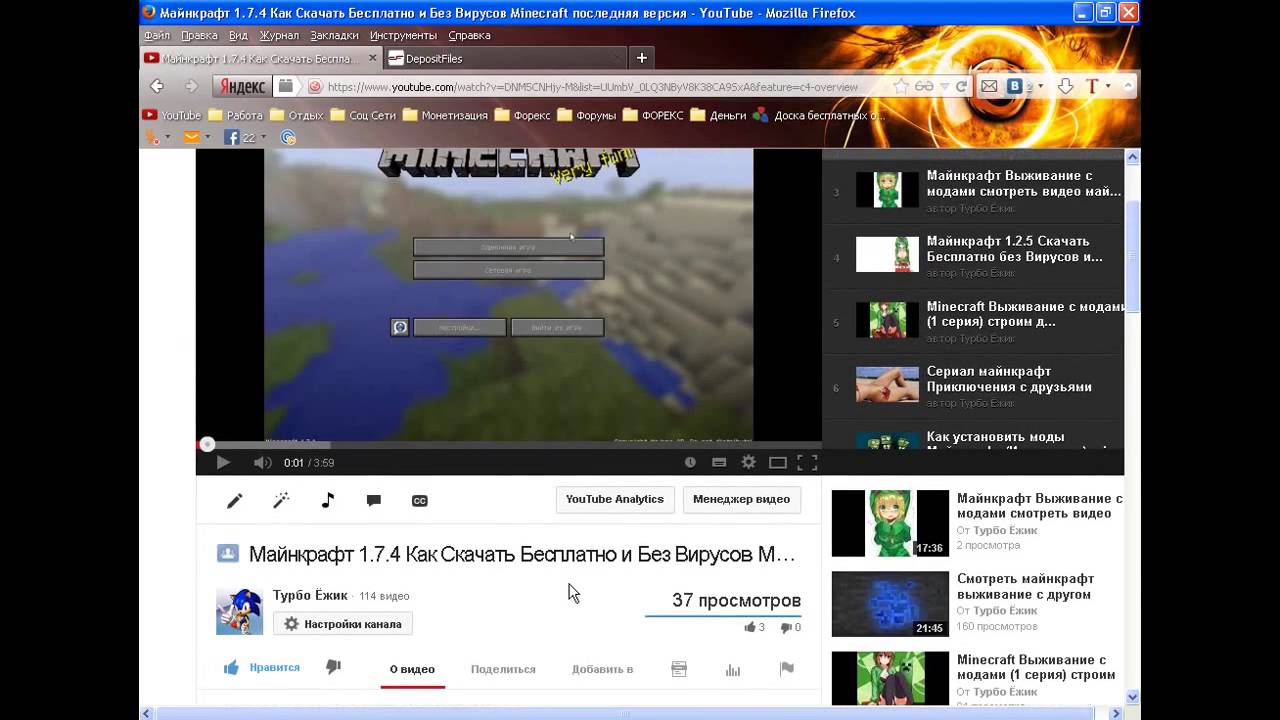
Task: Click the Настройки канала button
Action: point(343,624)
